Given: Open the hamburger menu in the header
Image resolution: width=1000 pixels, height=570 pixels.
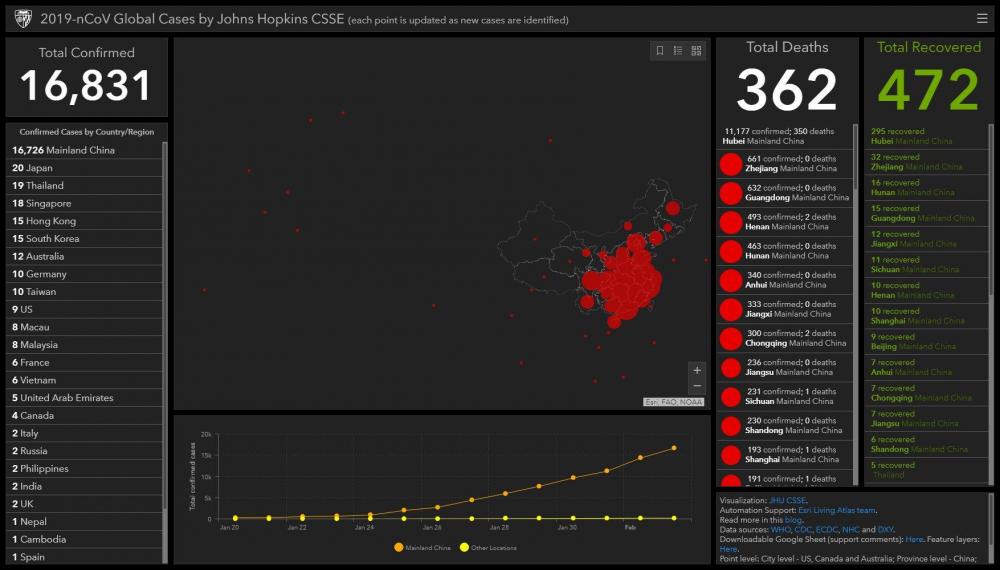Looking at the screenshot, I should [981, 18].
